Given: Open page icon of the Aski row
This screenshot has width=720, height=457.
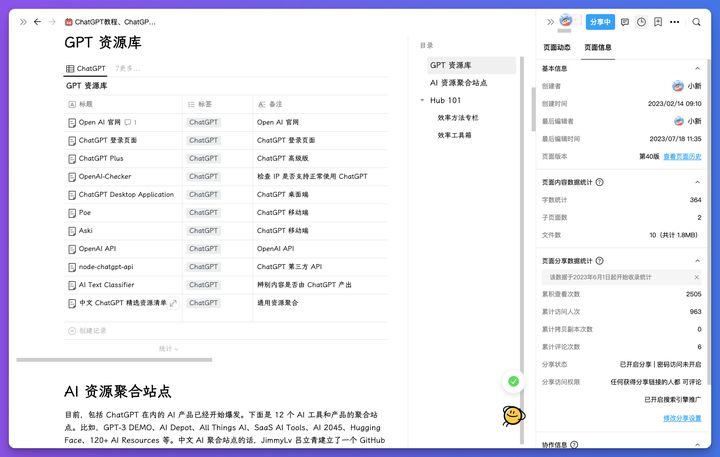Looking at the screenshot, I should pyautogui.click(x=72, y=231).
